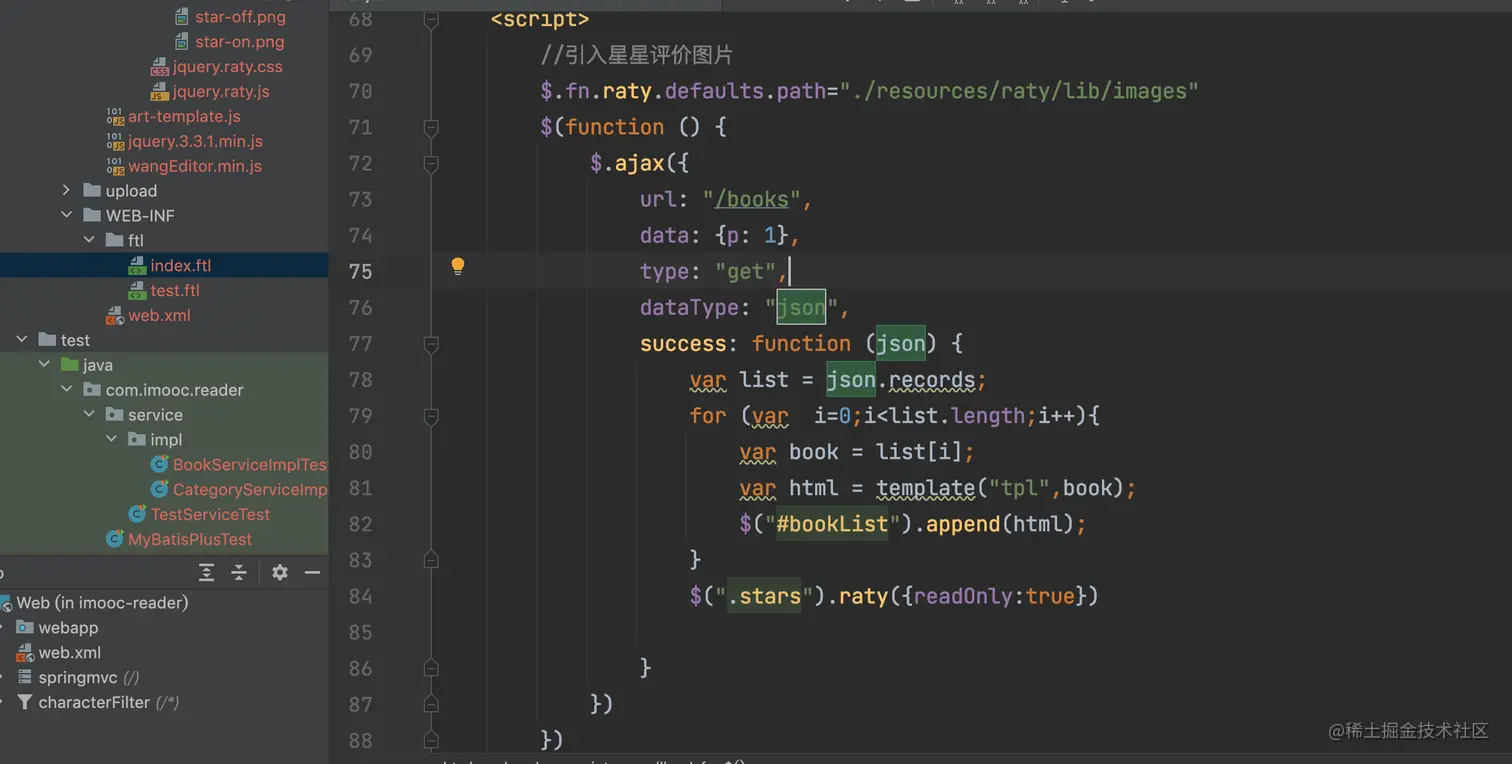The image size is (1512, 764).
Task: Collapse the java source folder chevron
Action: point(44,366)
